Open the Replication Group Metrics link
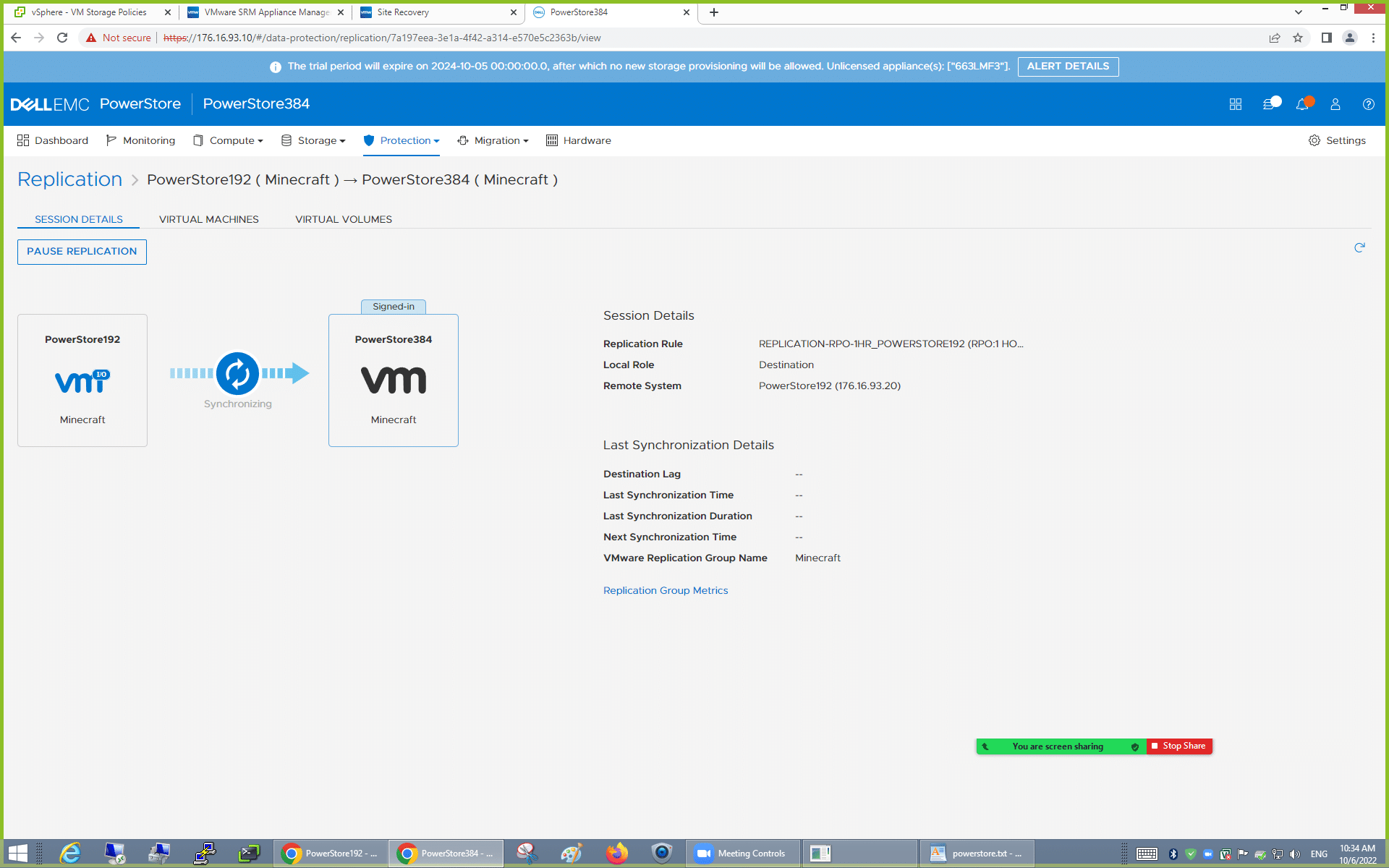Screen dimensions: 1389x868 click(x=666, y=590)
